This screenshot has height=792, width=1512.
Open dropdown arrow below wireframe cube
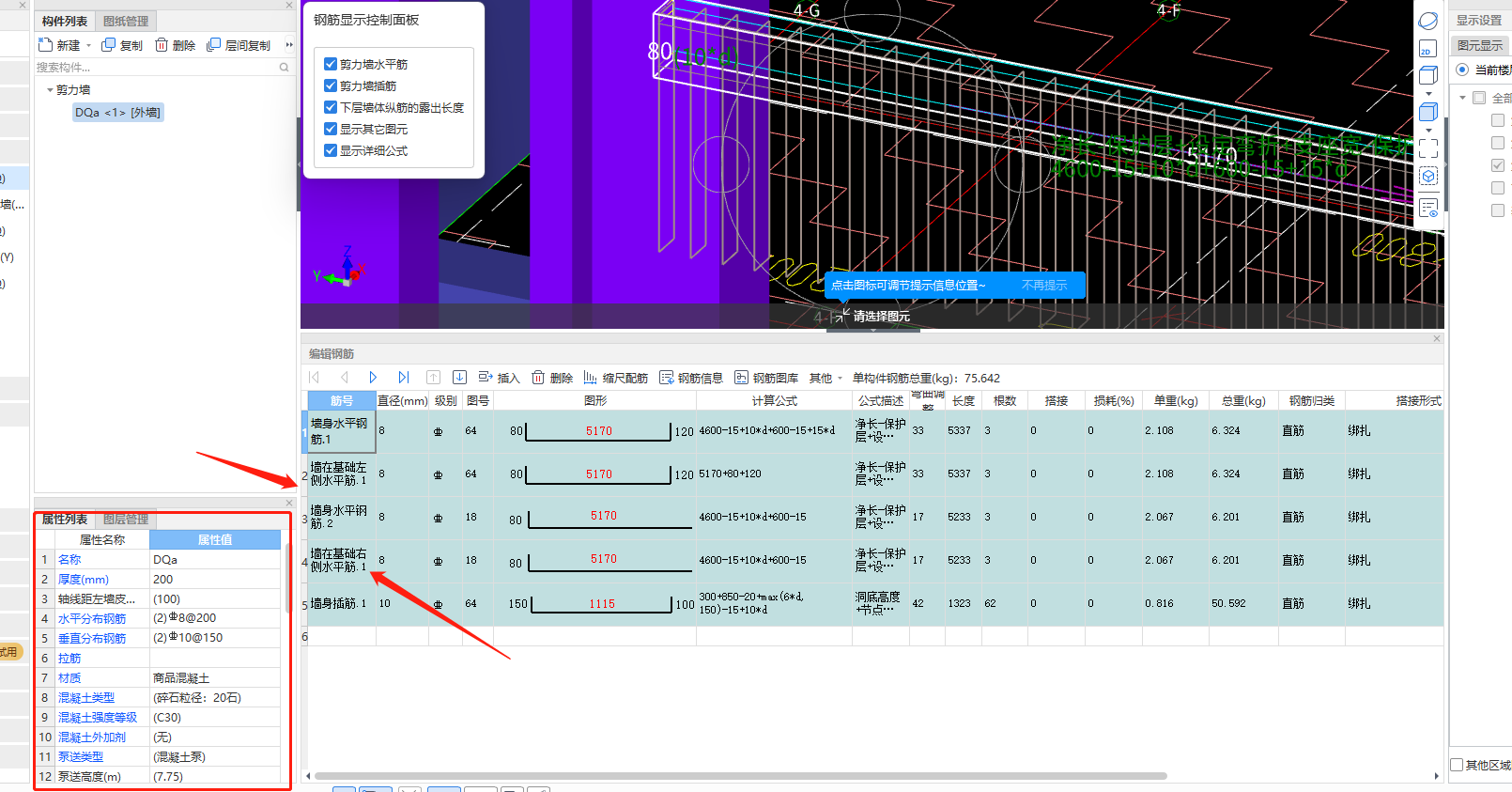[x=1428, y=93]
